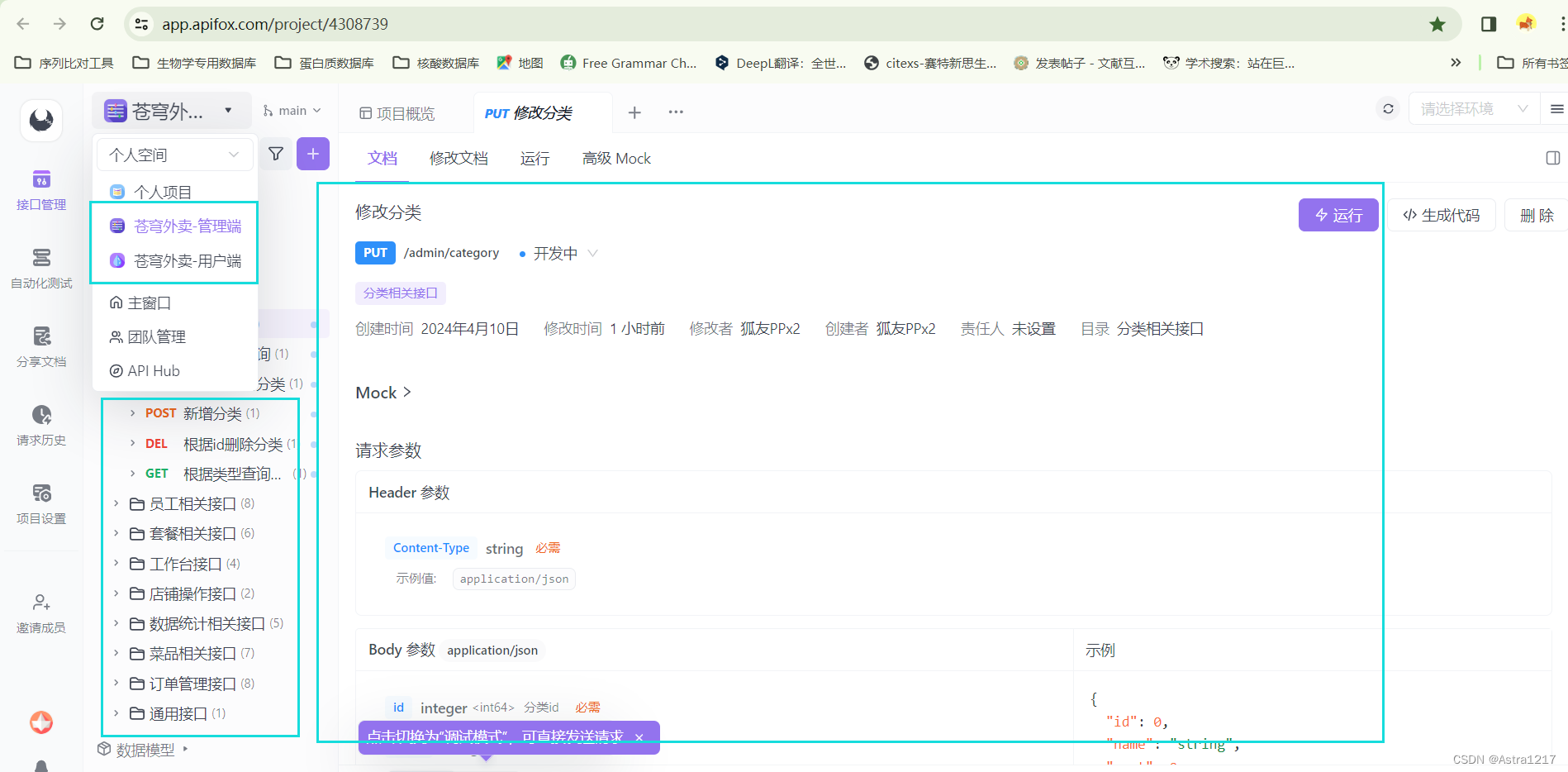1568x772 pixels.
Task: Open the 分享文档 sidebar section
Action: tap(41, 347)
